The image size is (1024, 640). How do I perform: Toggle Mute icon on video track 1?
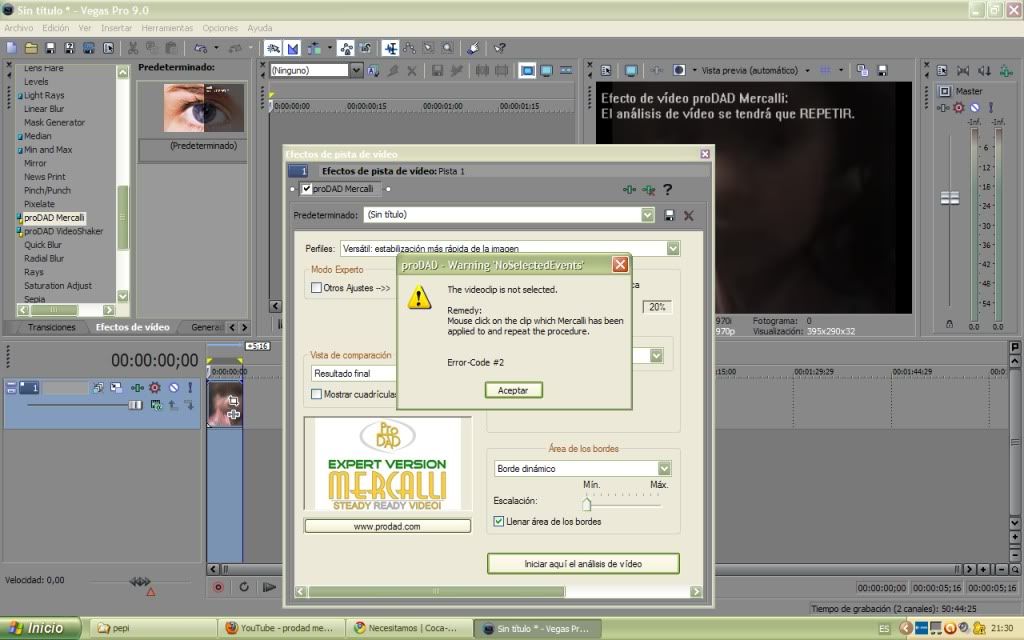pyautogui.click(x=174, y=388)
